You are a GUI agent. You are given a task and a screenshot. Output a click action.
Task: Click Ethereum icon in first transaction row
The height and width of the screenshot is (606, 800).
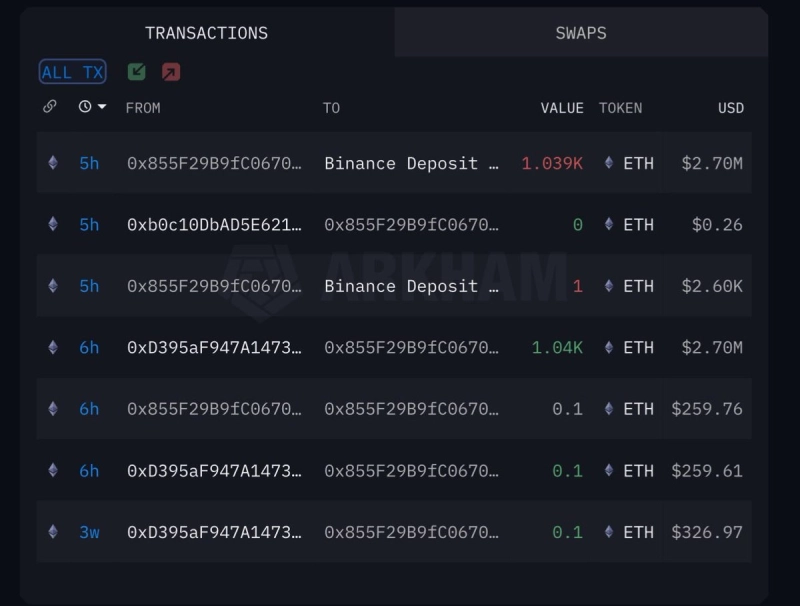point(53,163)
